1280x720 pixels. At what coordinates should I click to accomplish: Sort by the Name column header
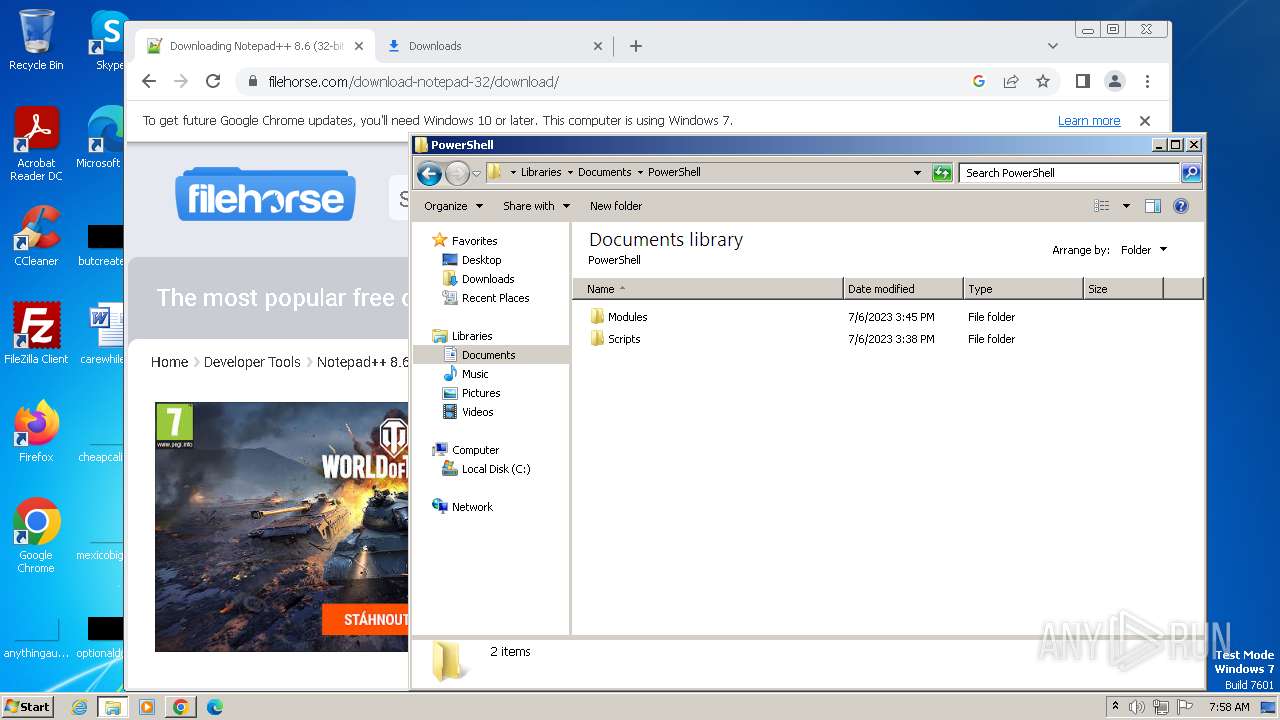click(x=708, y=289)
